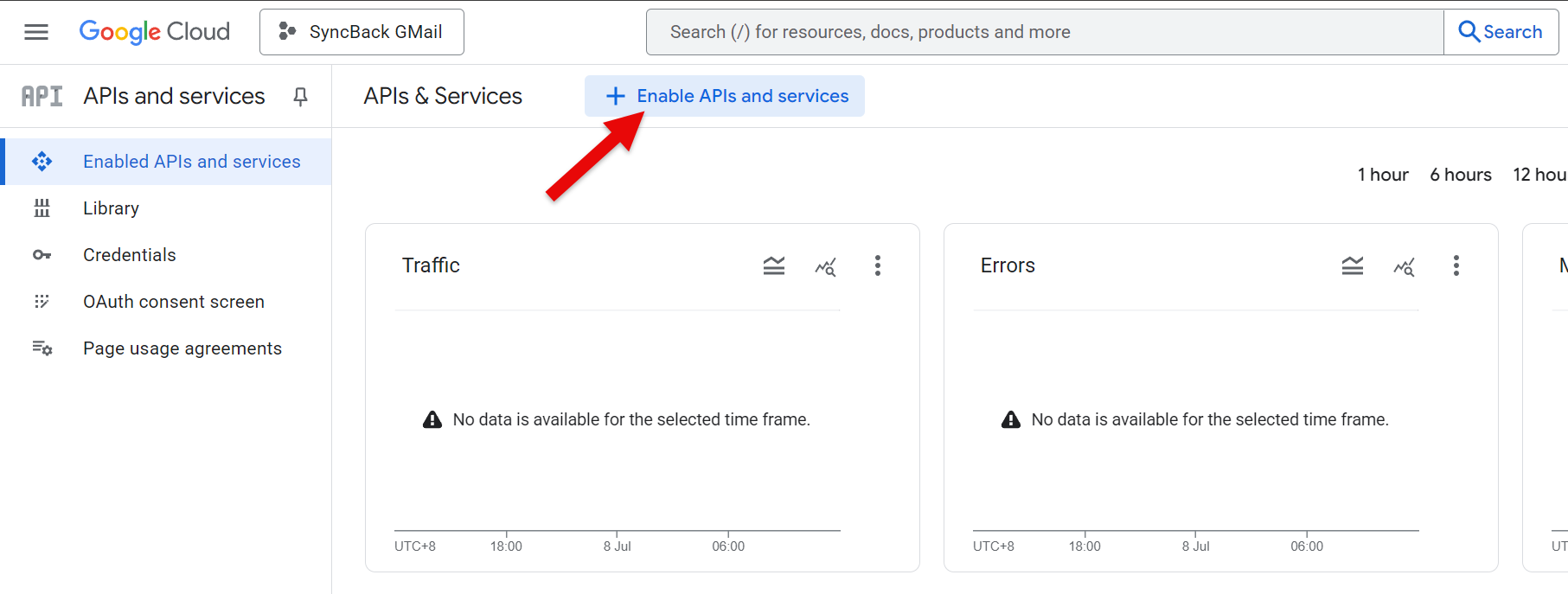
Task: Toggle legend icon in Errors card
Action: 1353,265
